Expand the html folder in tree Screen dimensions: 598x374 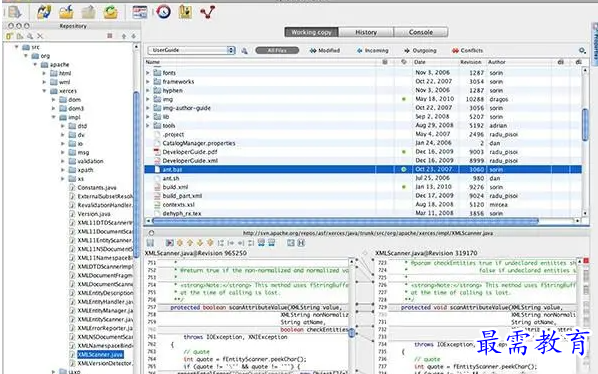coord(44,73)
